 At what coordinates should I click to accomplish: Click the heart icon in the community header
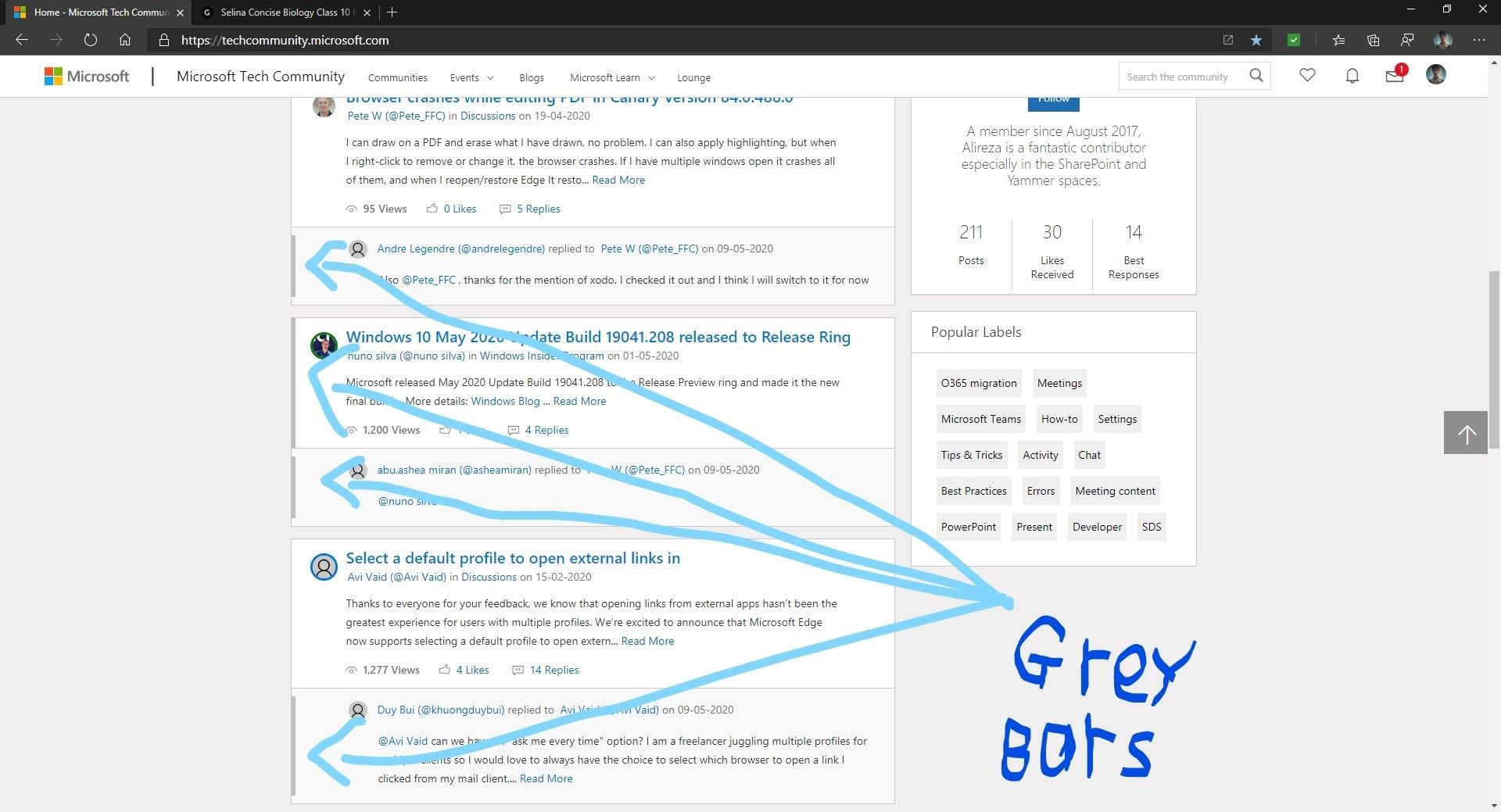[1306, 75]
